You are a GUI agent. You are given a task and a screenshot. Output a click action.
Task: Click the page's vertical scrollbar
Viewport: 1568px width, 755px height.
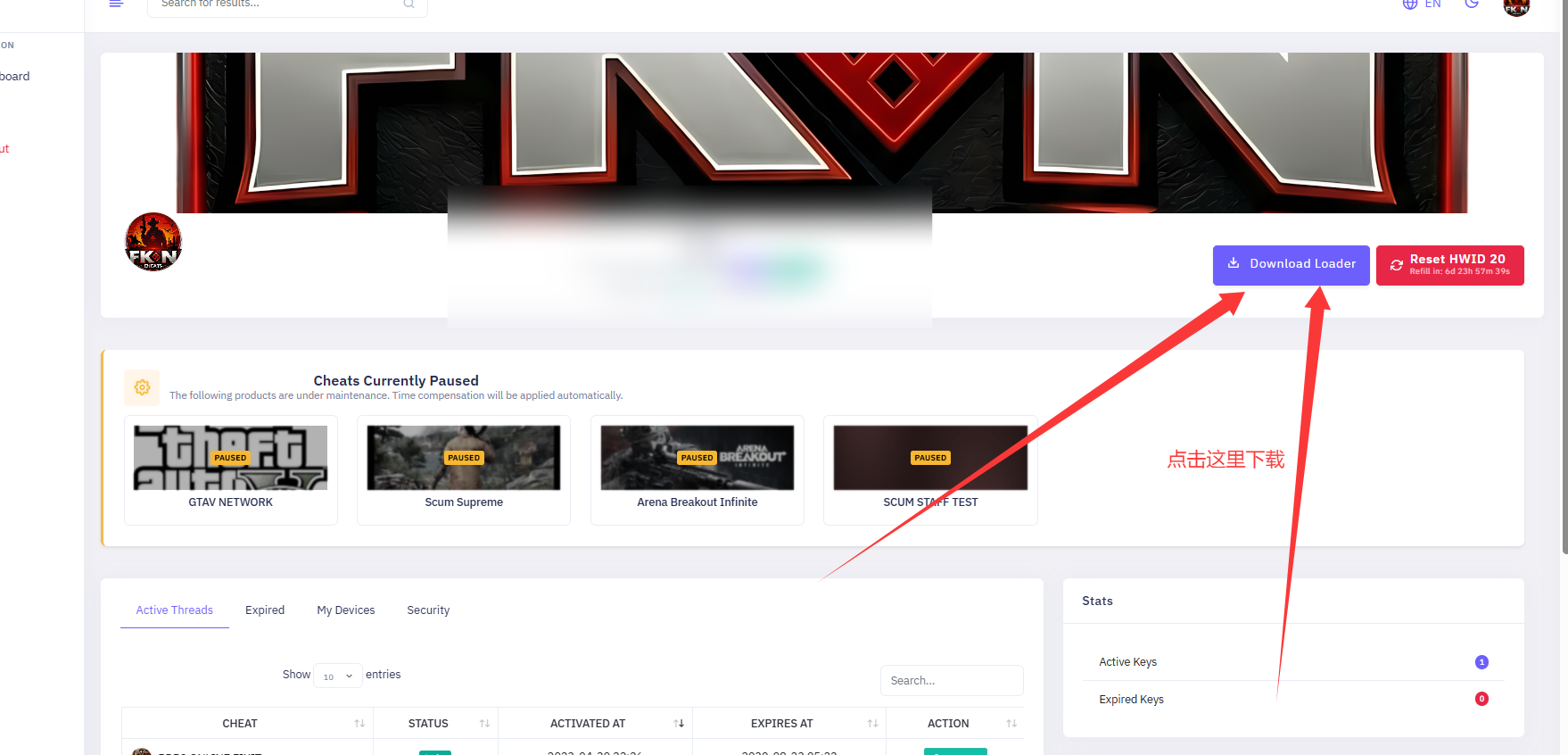[x=1564, y=277]
